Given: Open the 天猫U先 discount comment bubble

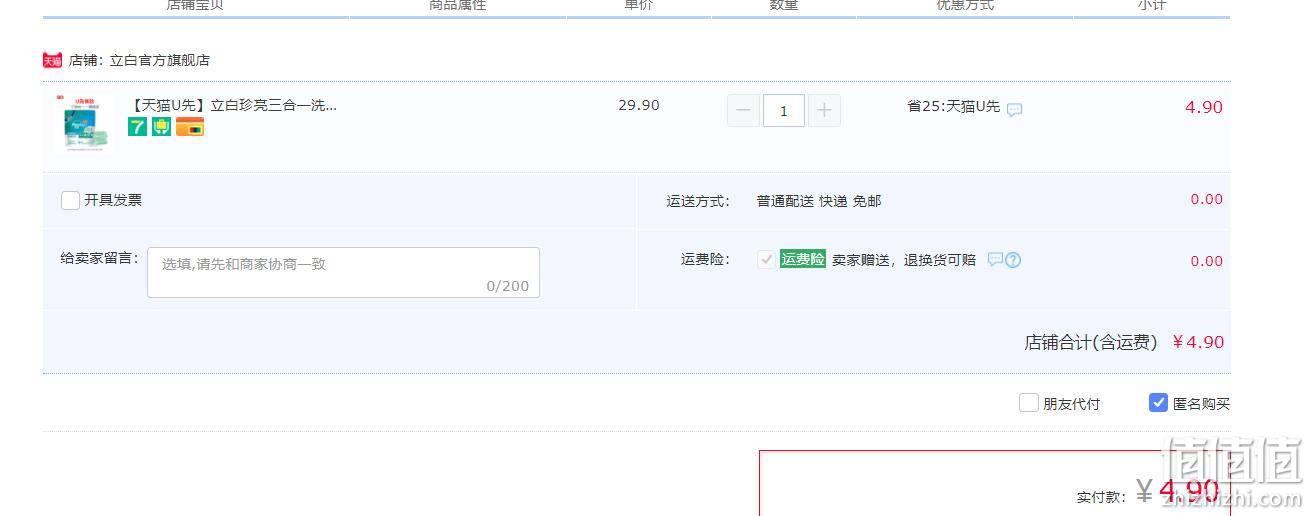Looking at the screenshot, I should click(1014, 109).
